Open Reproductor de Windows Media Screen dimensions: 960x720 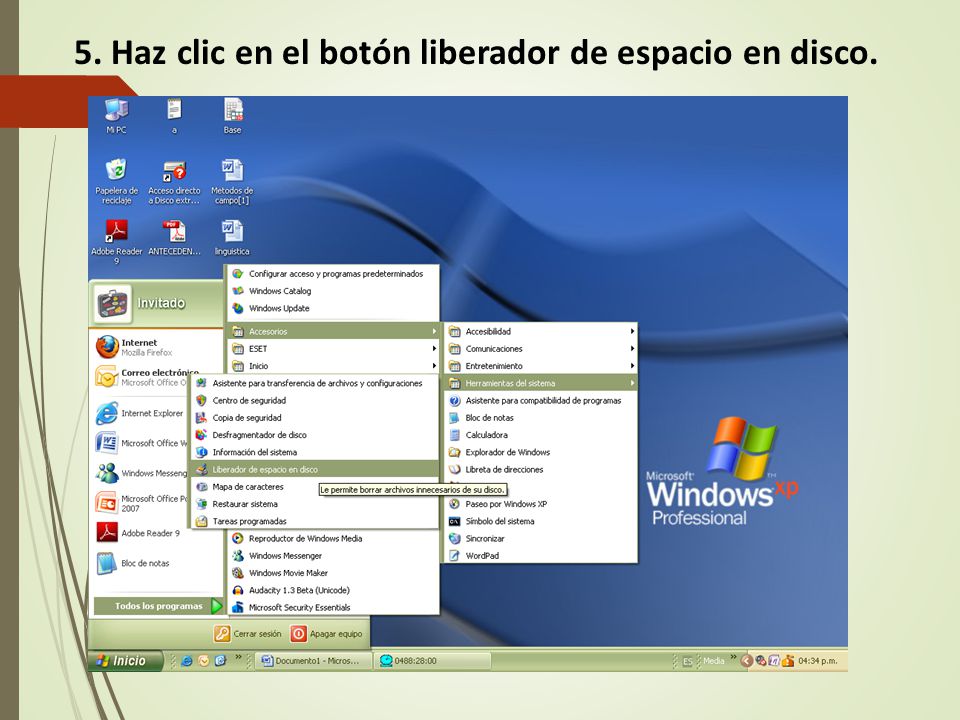pyautogui.click(x=334, y=538)
